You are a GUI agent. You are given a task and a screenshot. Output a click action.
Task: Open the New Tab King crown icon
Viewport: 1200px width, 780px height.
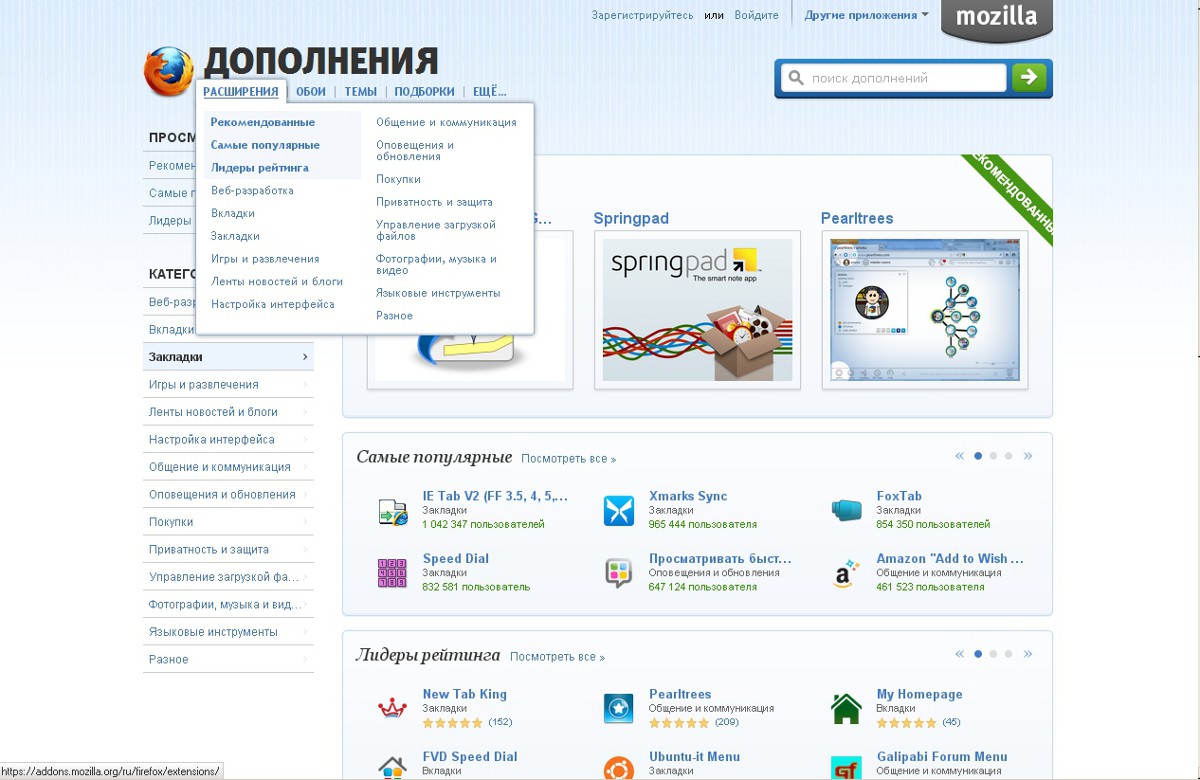coord(392,708)
